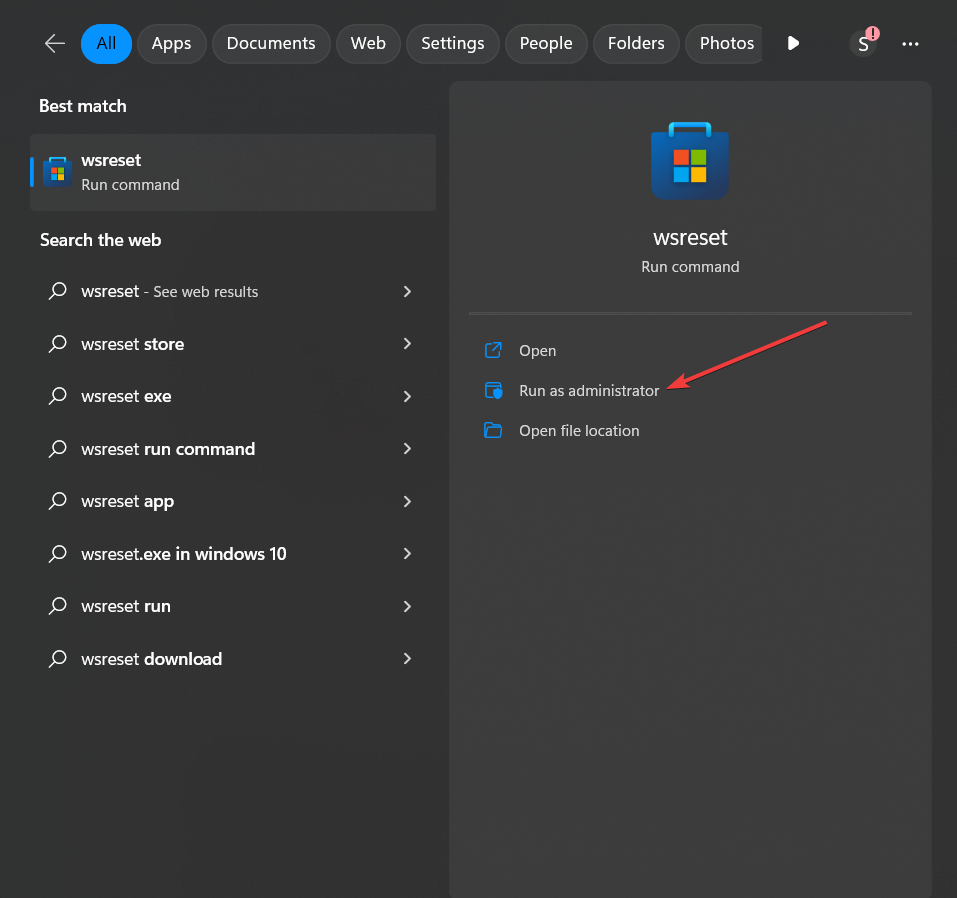
Task: Click the 'wsreset' title in preview pane
Action: click(x=690, y=237)
